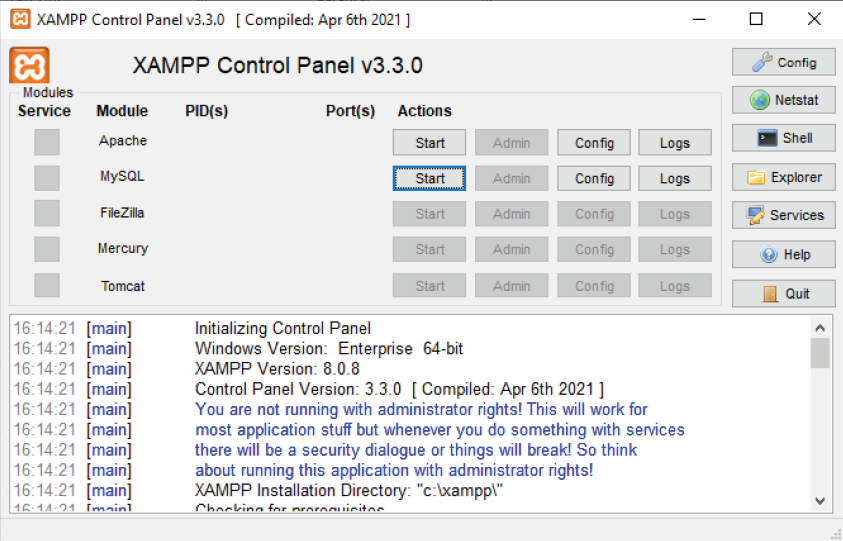Open Netstat globe button
Image resolution: width=843 pixels, height=541 pixels.
[x=784, y=100]
